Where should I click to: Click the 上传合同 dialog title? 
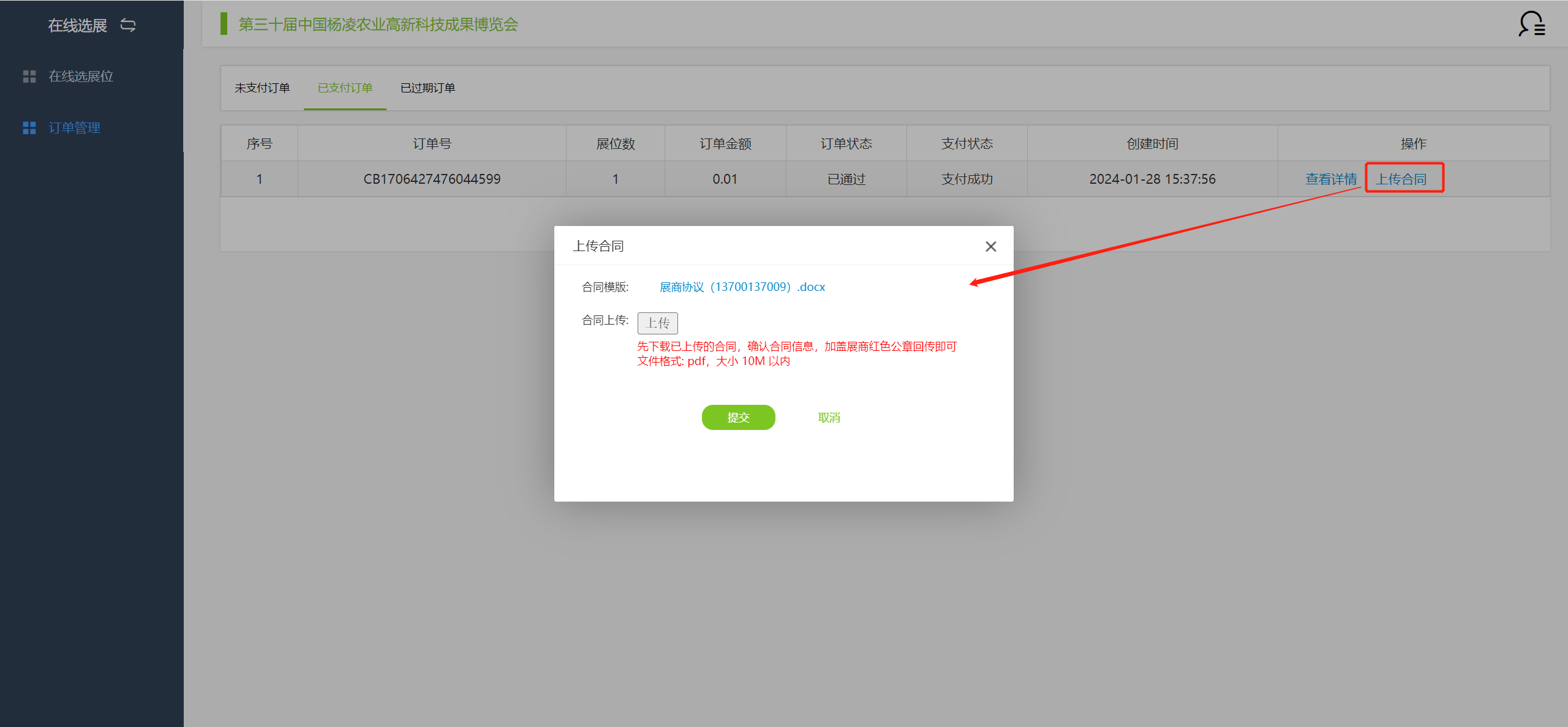(x=598, y=246)
